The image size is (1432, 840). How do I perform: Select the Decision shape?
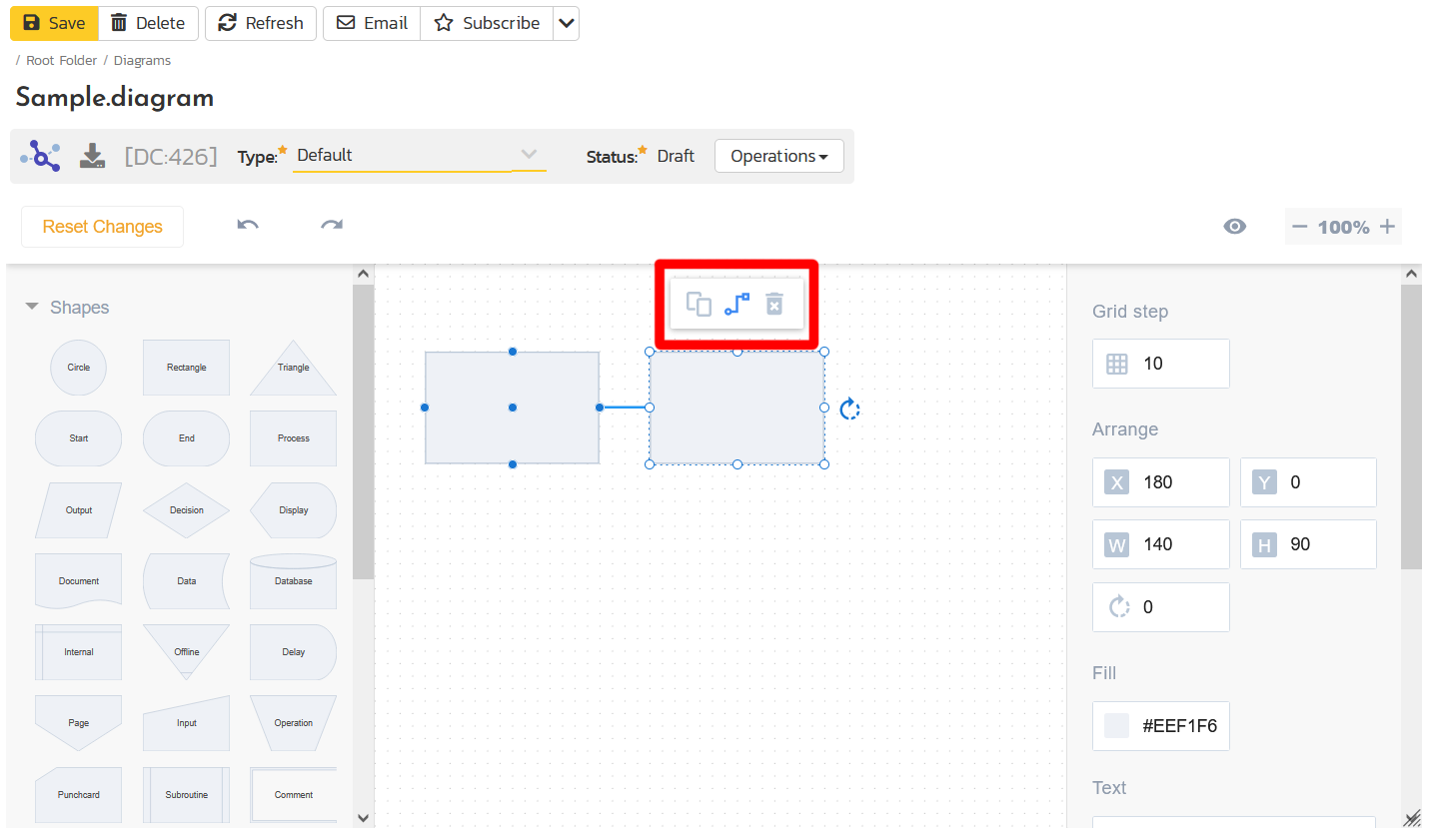coord(186,510)
